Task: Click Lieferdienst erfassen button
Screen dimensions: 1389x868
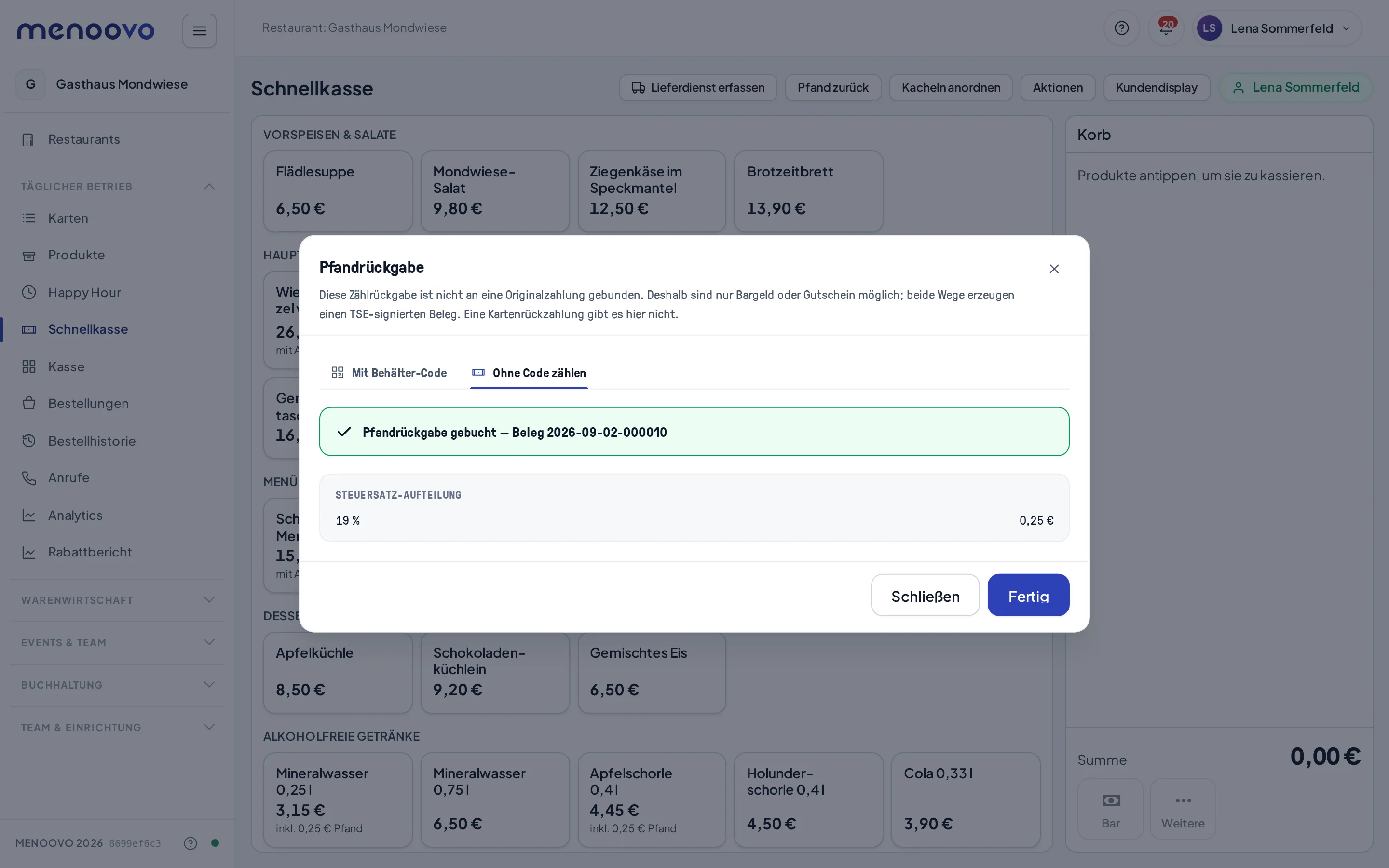Action: [x=698, y=88]
